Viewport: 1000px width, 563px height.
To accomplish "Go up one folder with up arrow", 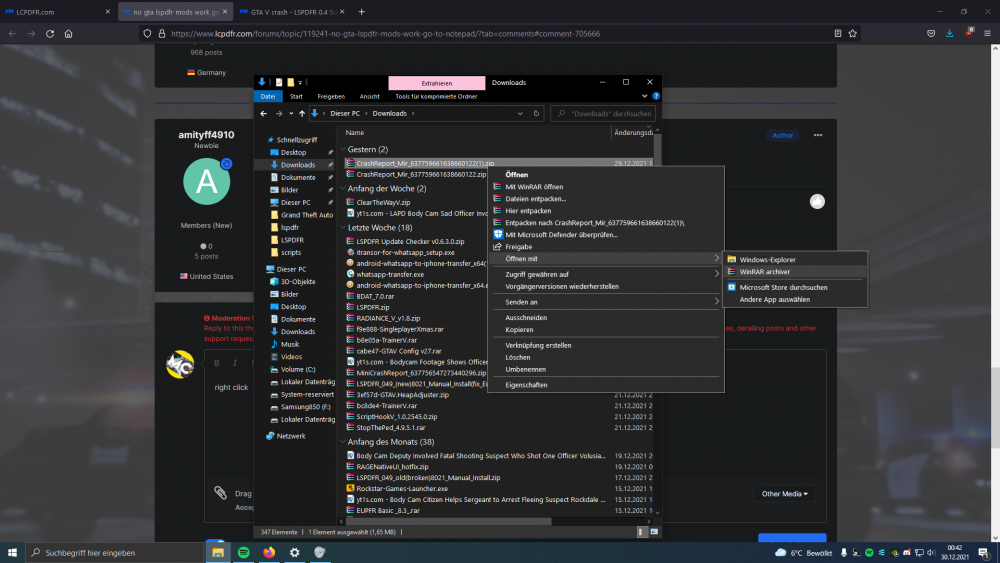I will pyautogui.click(x=301, y=113).
